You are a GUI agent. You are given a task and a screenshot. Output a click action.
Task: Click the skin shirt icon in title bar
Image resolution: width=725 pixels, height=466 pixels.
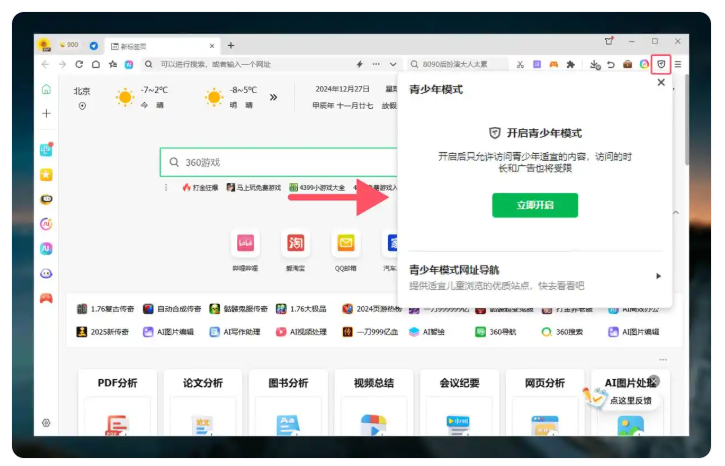[x=609, y=41]
